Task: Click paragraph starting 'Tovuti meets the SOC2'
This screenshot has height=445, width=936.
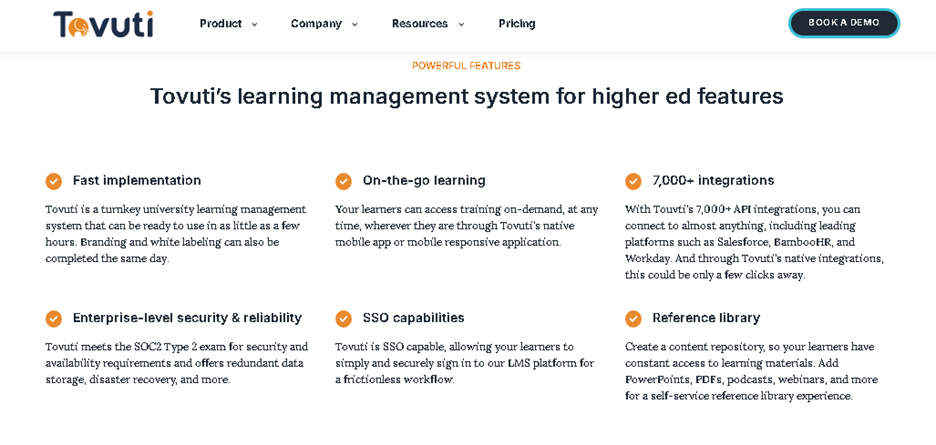Action: 177,363
